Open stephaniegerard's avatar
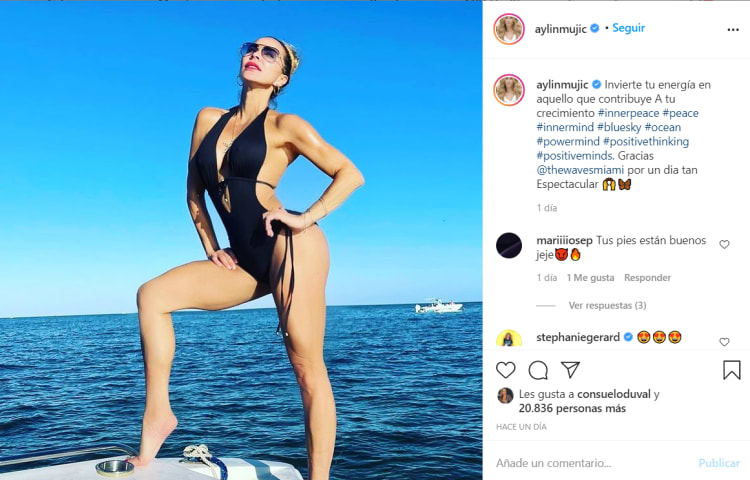The width and height of the screenshot is (750, 480). [x=509, y=338]
